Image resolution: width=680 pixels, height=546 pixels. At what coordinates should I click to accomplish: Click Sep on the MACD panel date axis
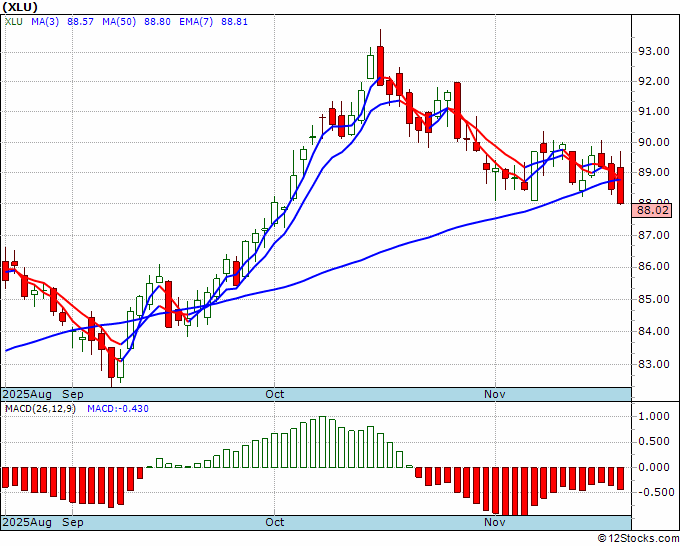pyautogui.click(x=72, y=522)
